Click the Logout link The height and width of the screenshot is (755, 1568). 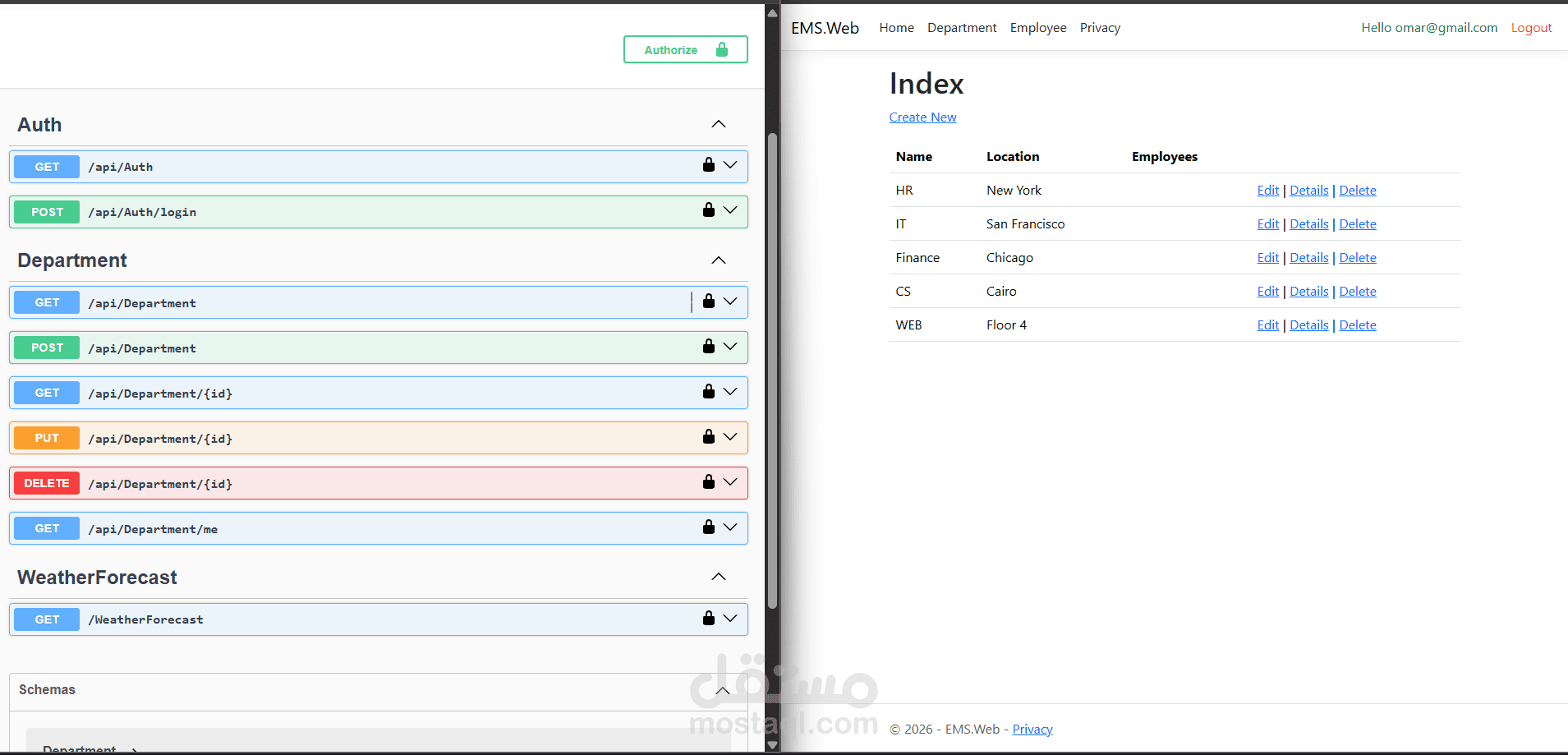1531,28
